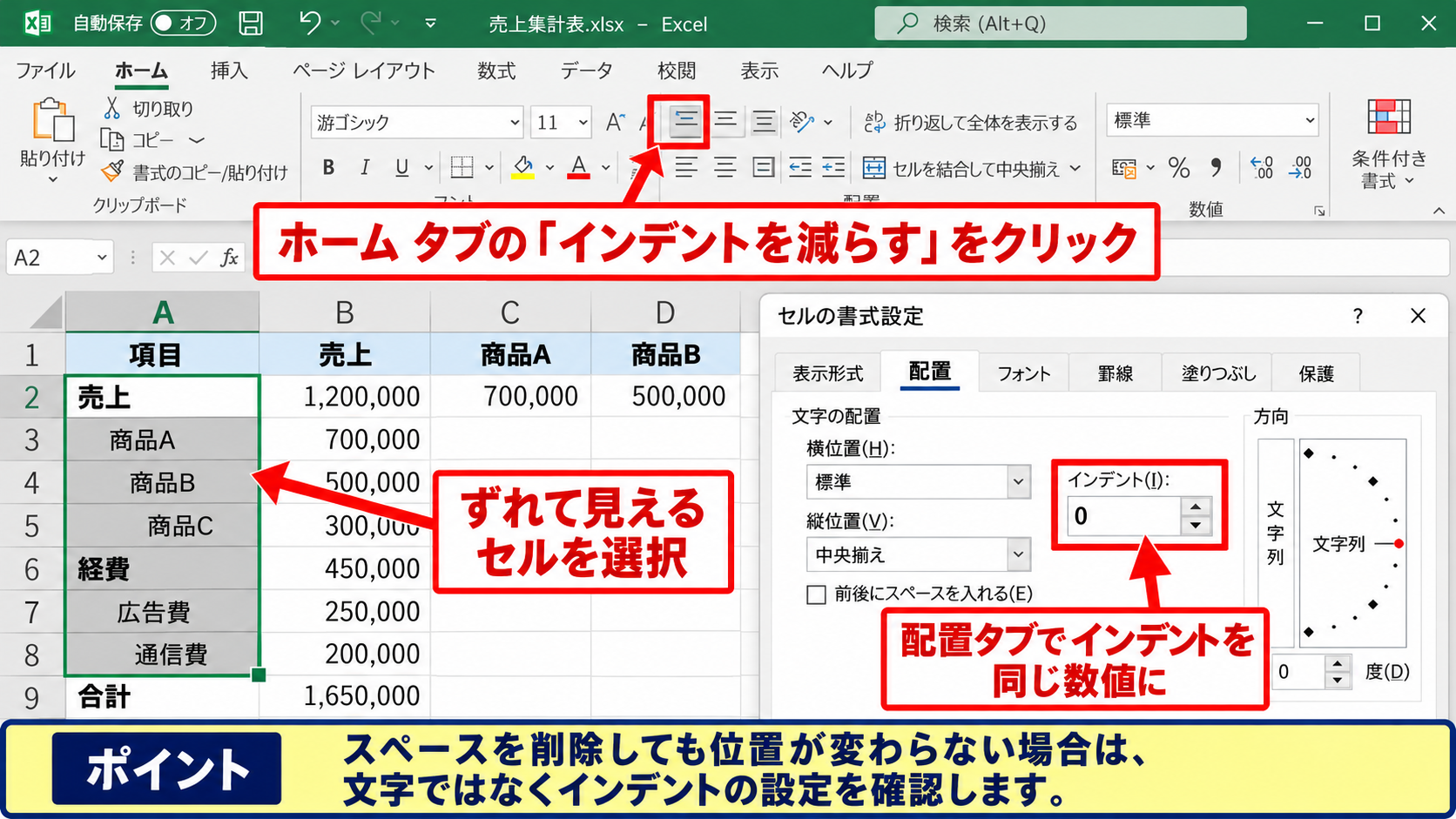Click the percent style icon

(1179, 167)
